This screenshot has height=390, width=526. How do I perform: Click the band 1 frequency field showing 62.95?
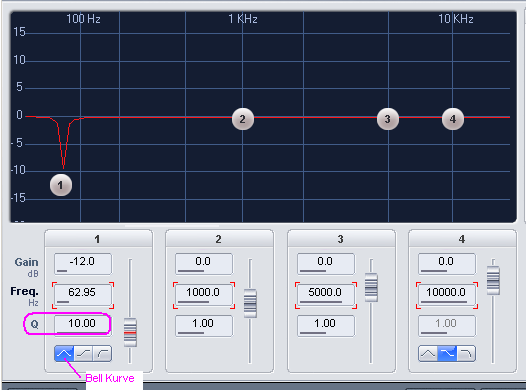coord(83,295)
